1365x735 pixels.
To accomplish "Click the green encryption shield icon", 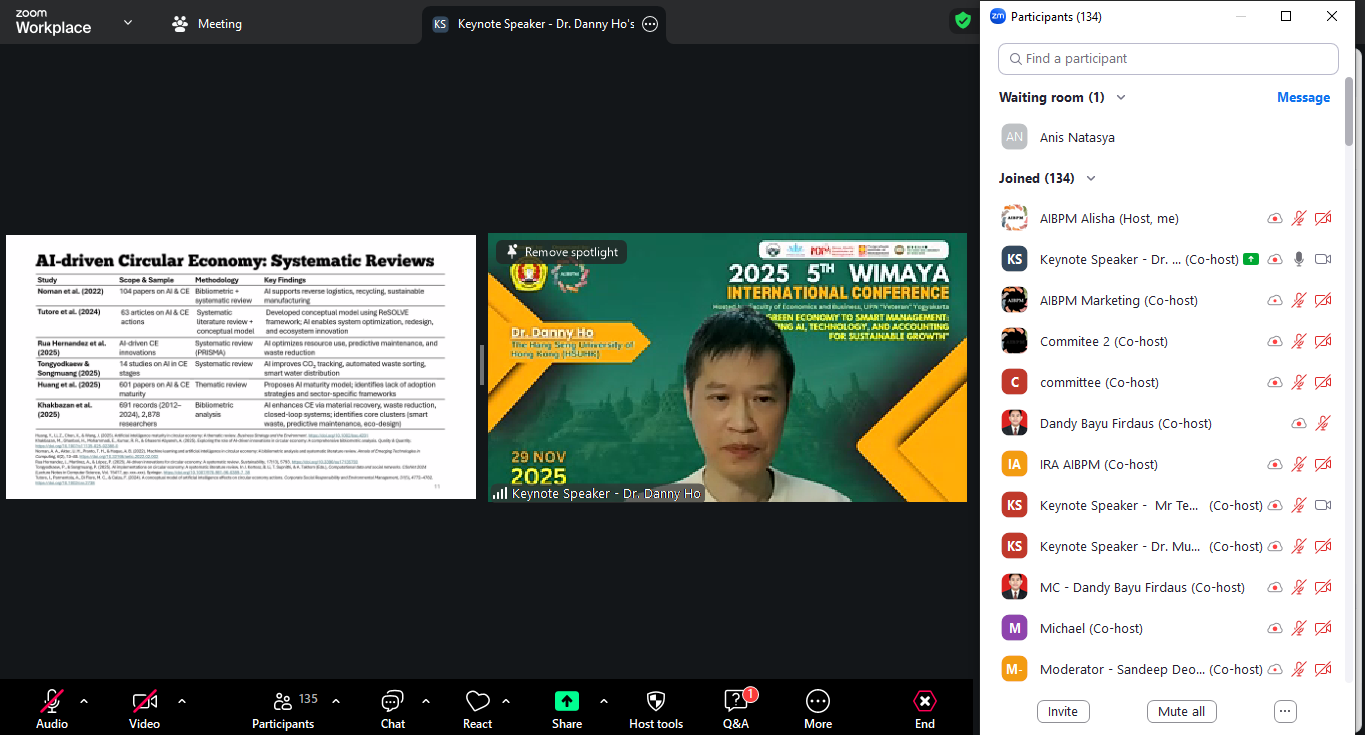I will click(962, 20).
